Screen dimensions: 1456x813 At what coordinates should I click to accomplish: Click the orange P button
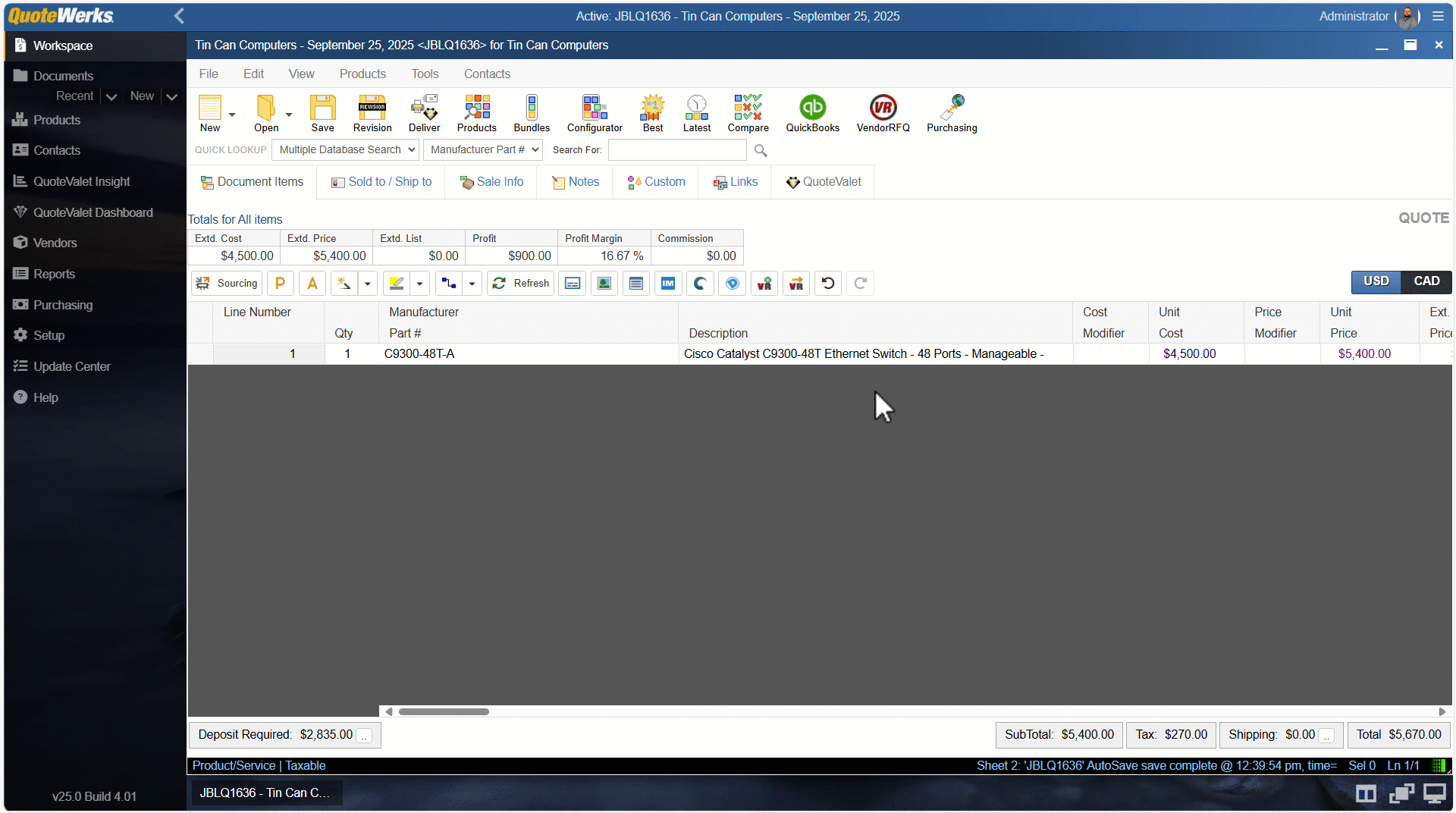click(x=280, y=284)
